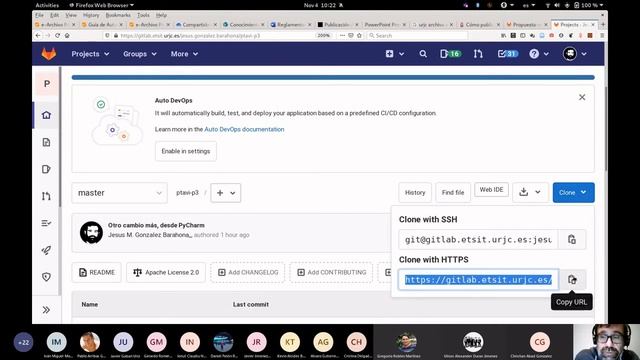Open Firefox Edit menu
Image resolution: width=640 pixels, height=360 pixels.
tap(54, 15)
